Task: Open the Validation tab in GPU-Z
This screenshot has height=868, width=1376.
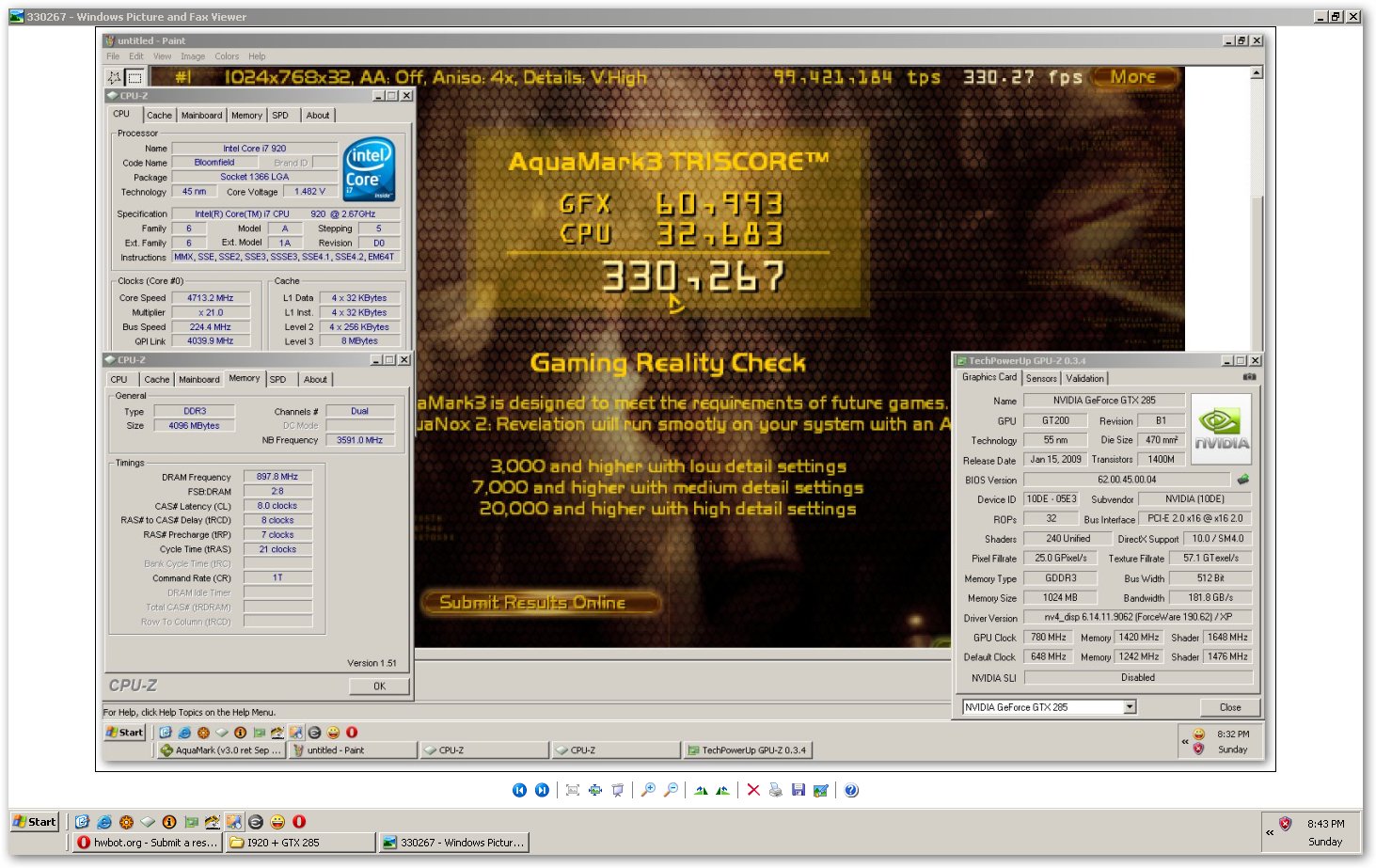Action: pos(1084,378)
